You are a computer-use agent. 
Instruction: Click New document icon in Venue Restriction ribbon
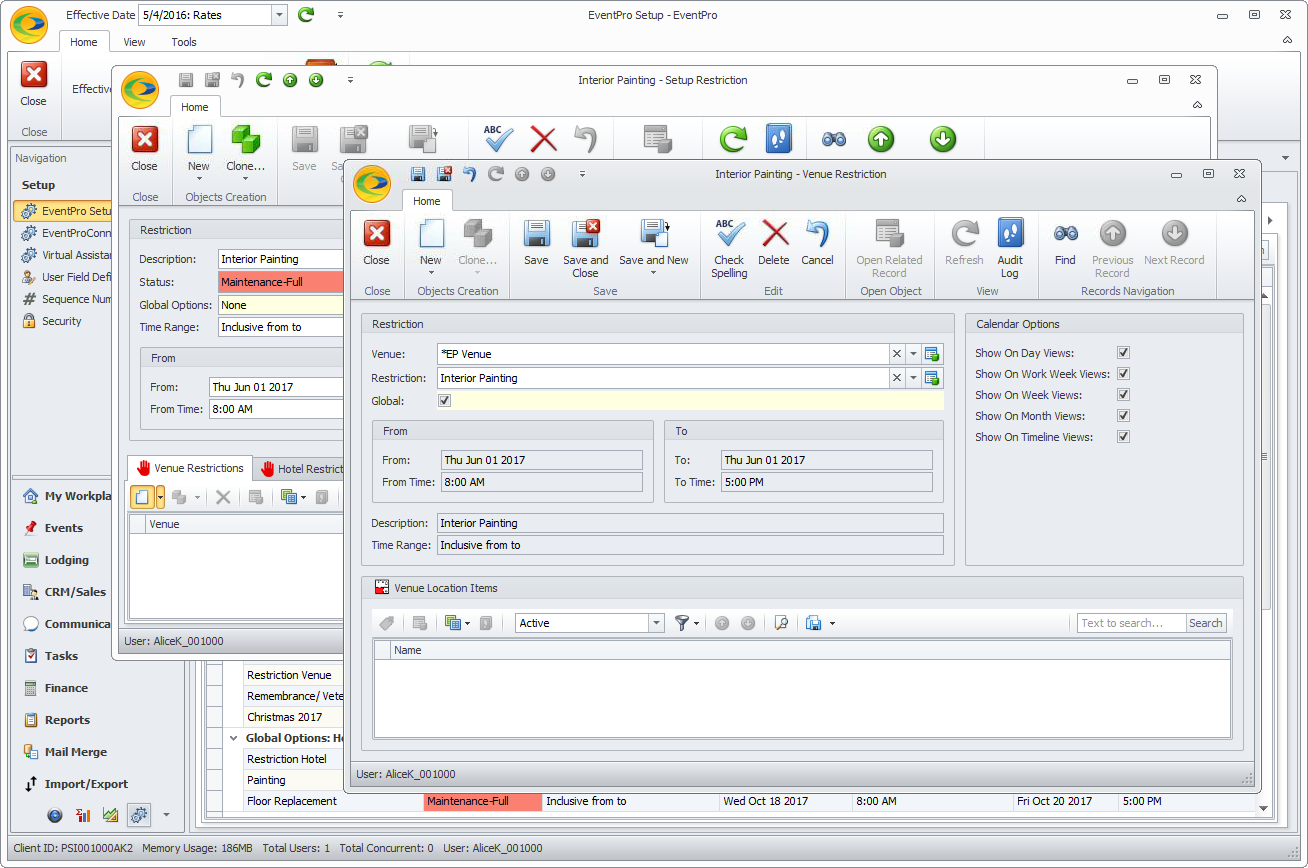[x=431, y=234]
